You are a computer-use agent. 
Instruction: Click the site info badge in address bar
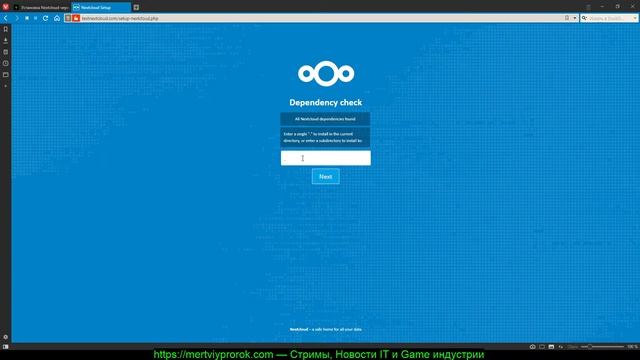(68, 18)
